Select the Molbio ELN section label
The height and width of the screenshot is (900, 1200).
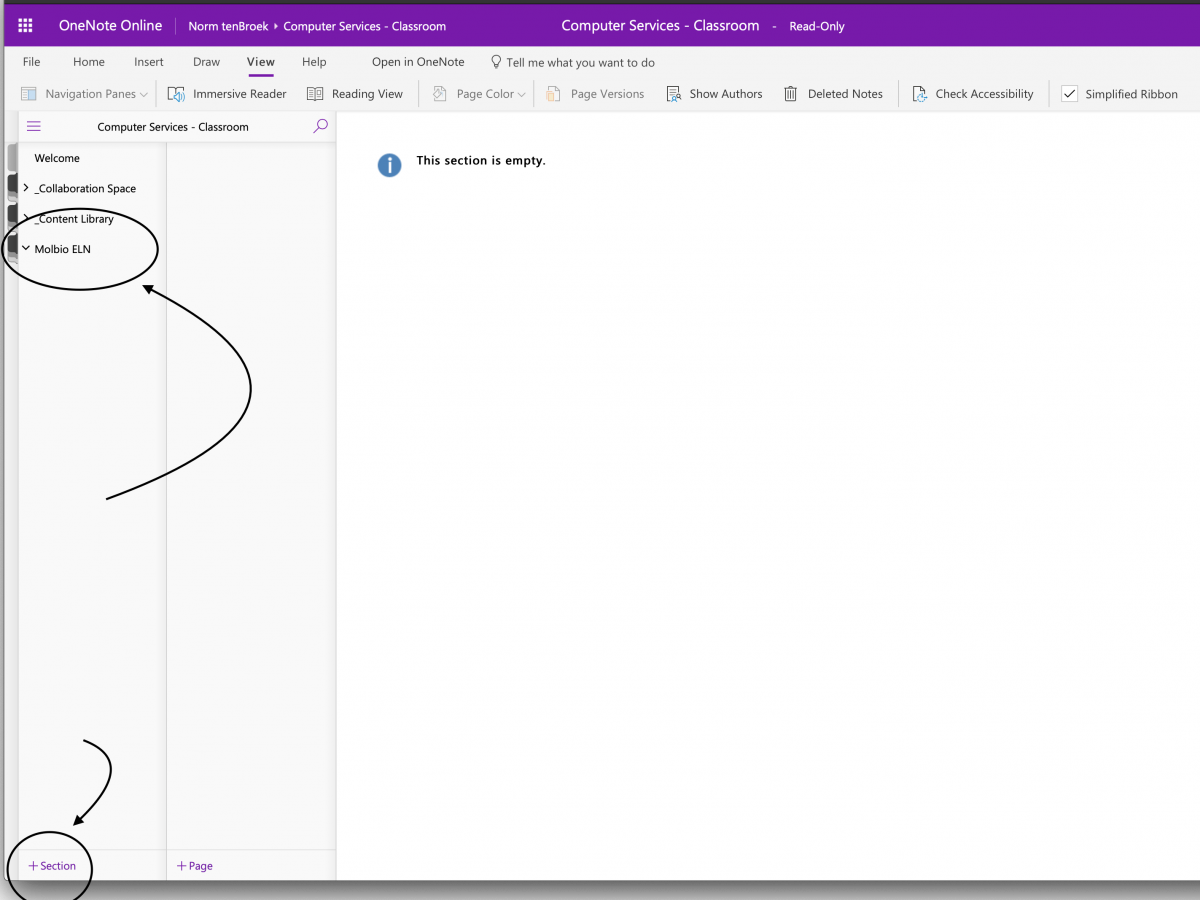[x=63, y=249]
